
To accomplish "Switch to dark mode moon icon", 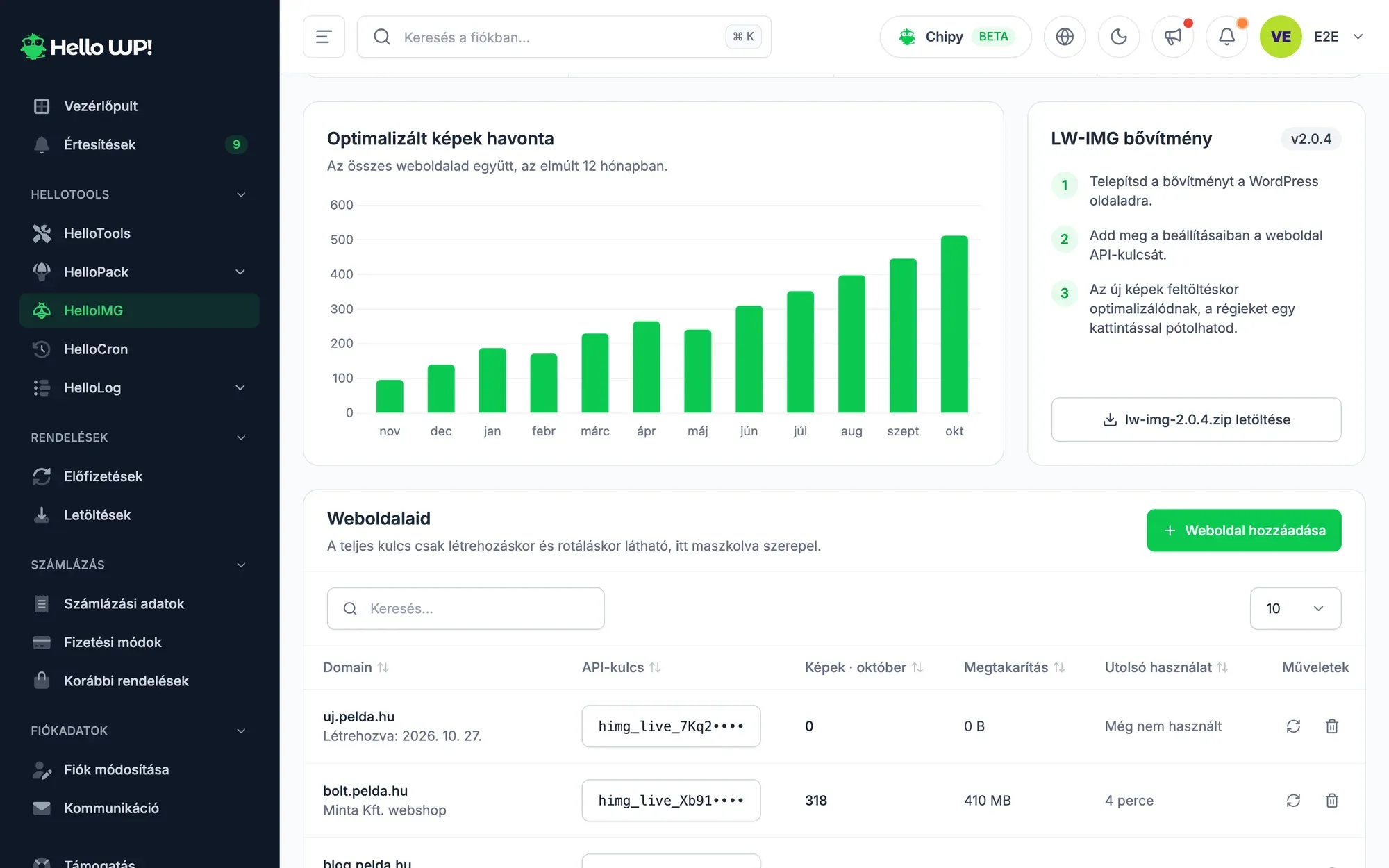I will point(1119,37).
